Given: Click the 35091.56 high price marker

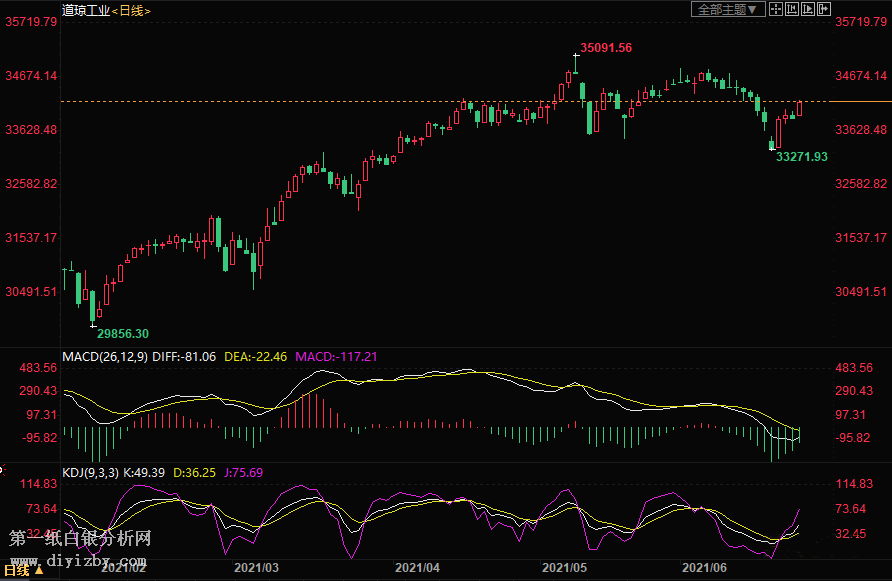Looking at the screenshot, I should point(606,48).
